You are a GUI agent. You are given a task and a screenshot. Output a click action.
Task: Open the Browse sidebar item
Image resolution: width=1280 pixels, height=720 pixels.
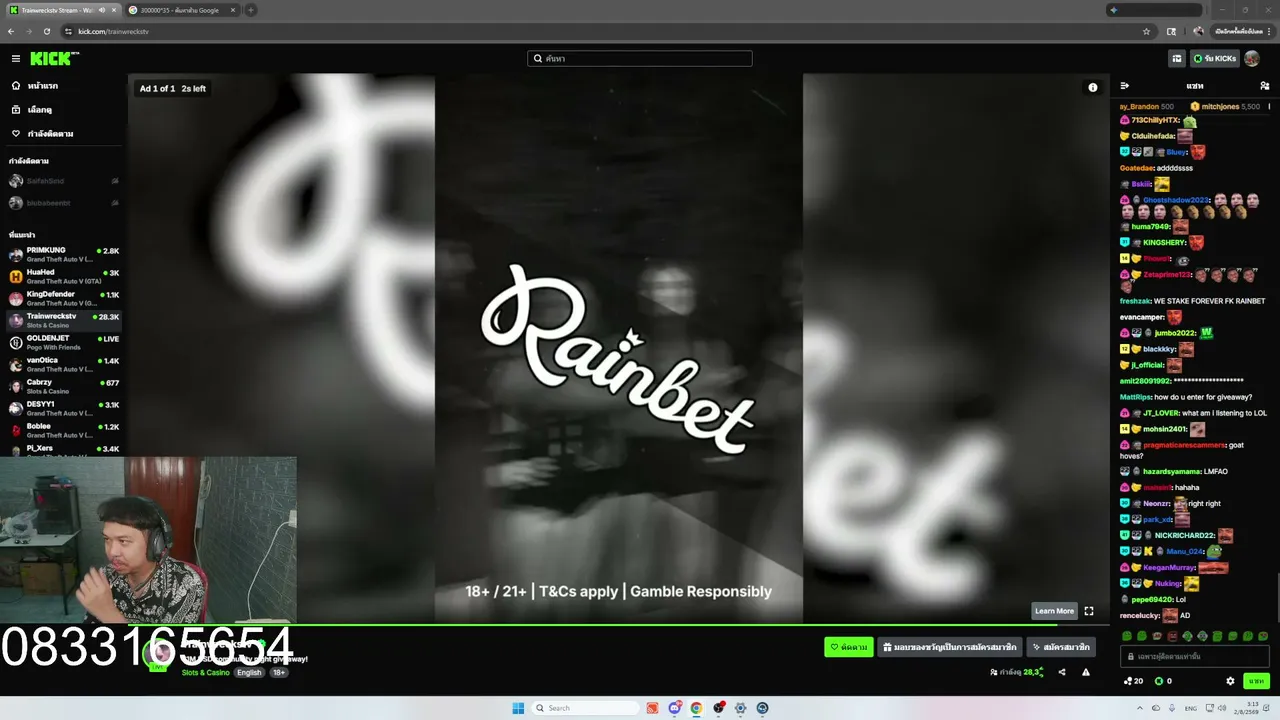[63, 110]
